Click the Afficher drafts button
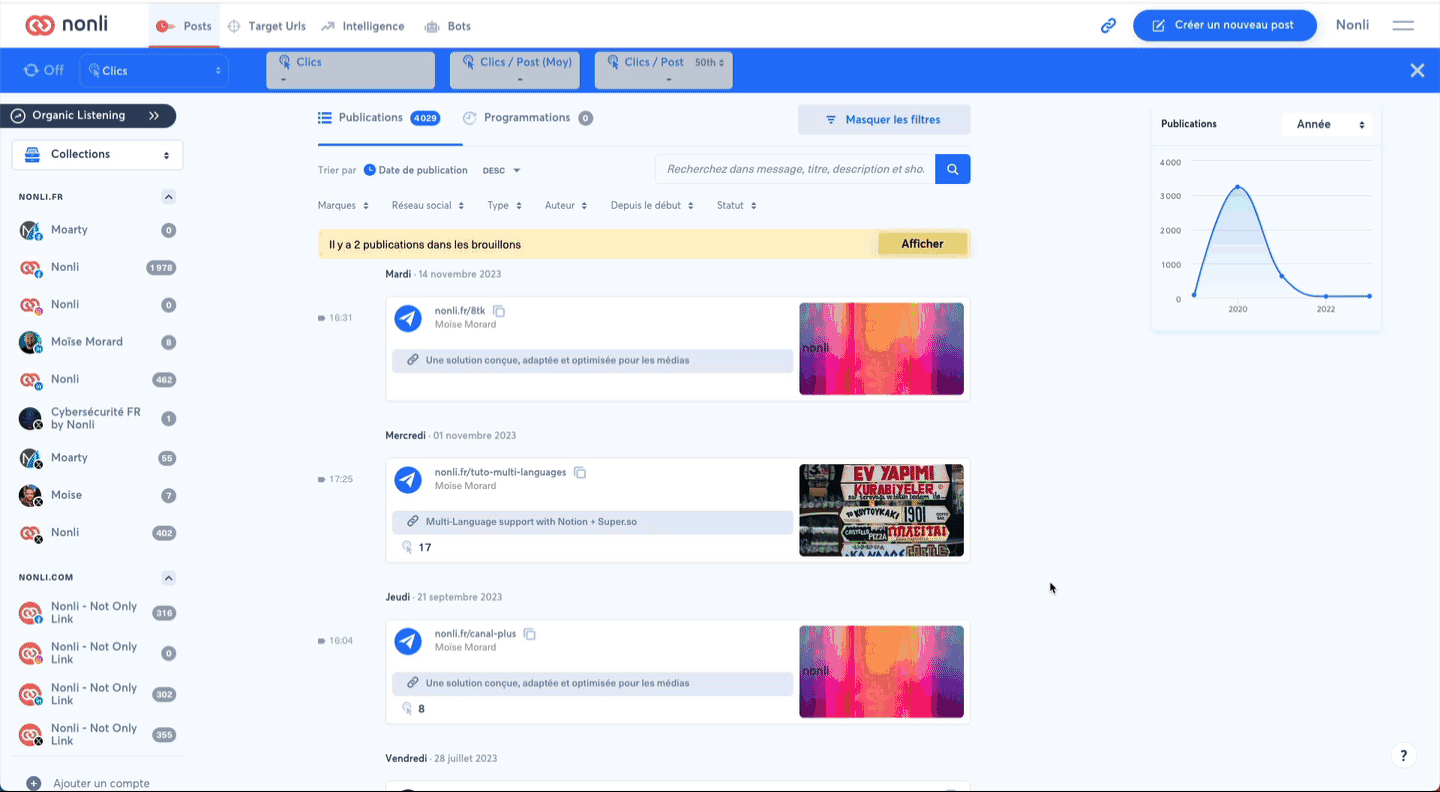This screenshot has height=792, width=1440. pos(922,244)
